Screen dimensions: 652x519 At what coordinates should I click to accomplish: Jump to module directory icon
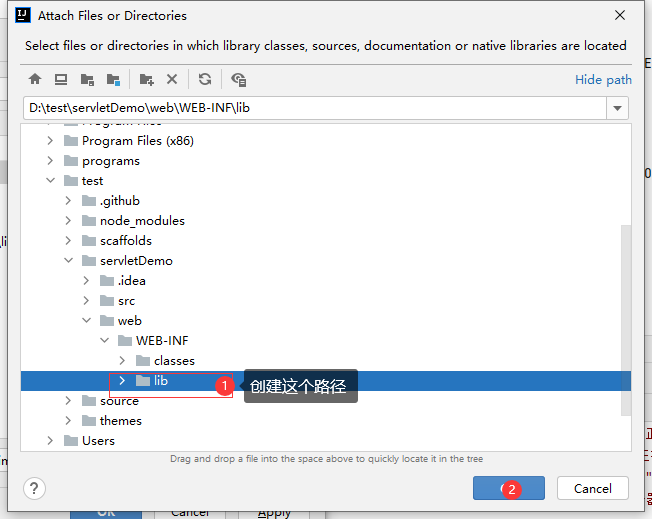click(x=113, y=79)
